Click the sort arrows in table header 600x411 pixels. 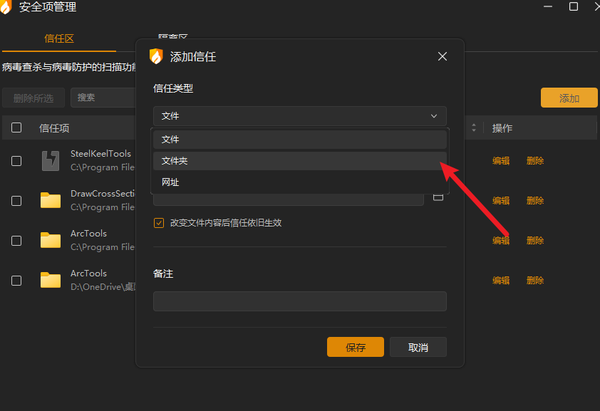[x=474, y=128]
